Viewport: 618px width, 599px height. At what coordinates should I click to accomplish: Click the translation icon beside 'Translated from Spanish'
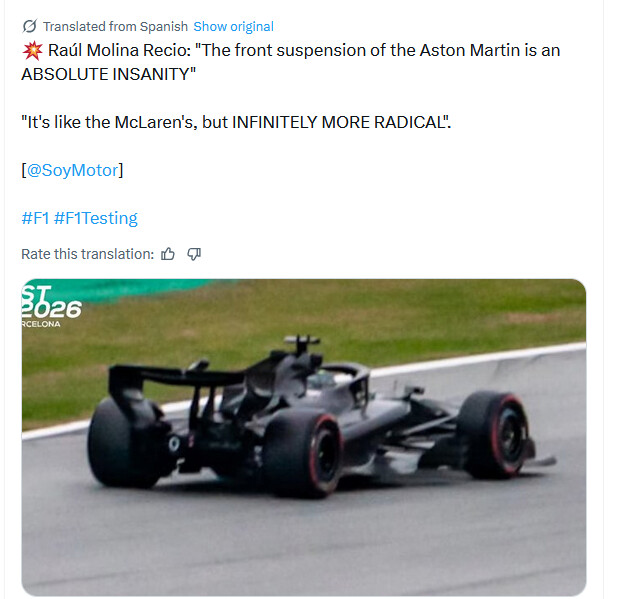click(29, 27)
